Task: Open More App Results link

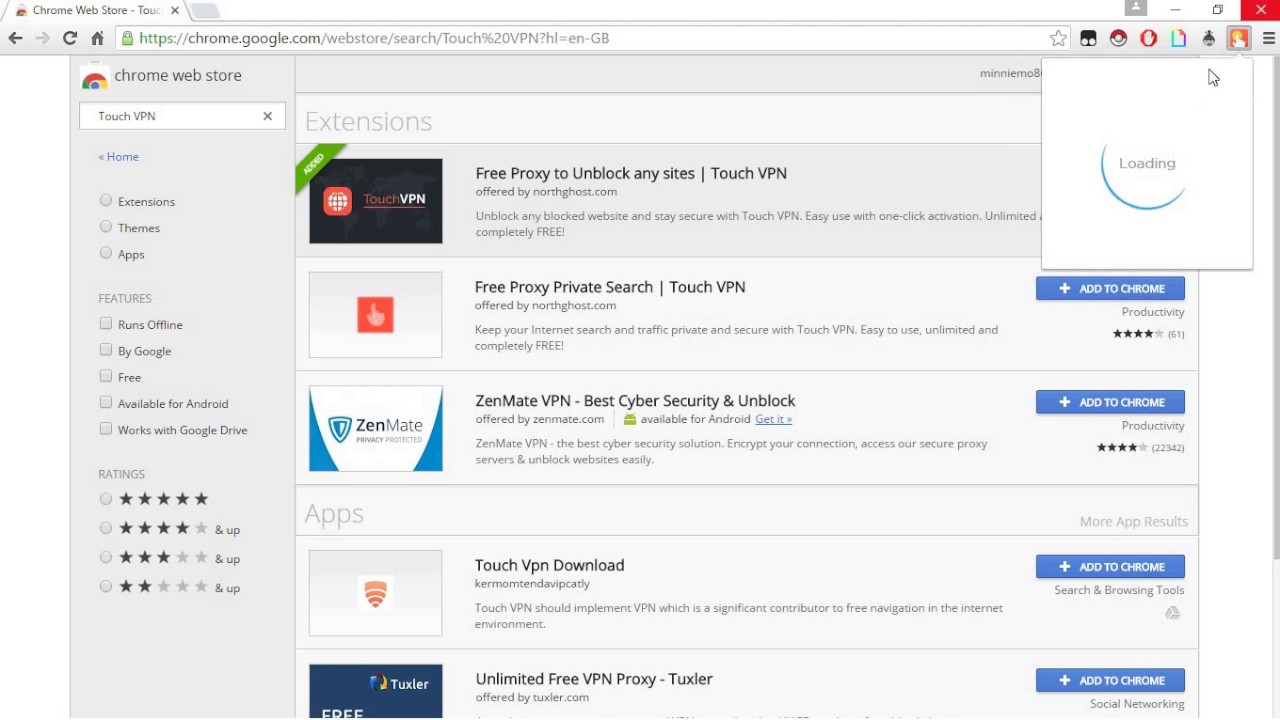Action: click(1134, 522)
